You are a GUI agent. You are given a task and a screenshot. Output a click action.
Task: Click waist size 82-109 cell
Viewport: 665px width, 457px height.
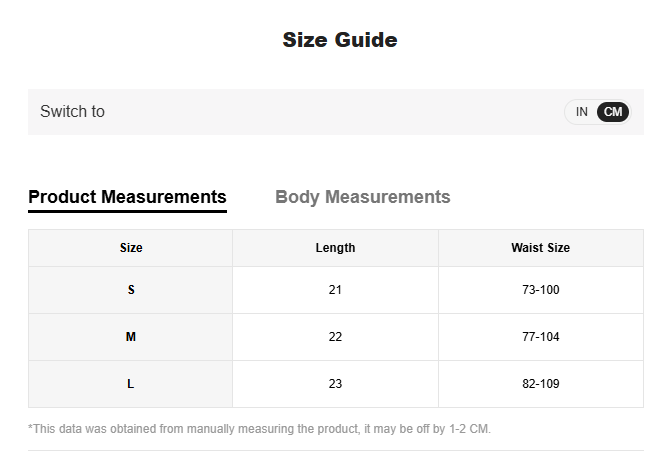[540, 384]
